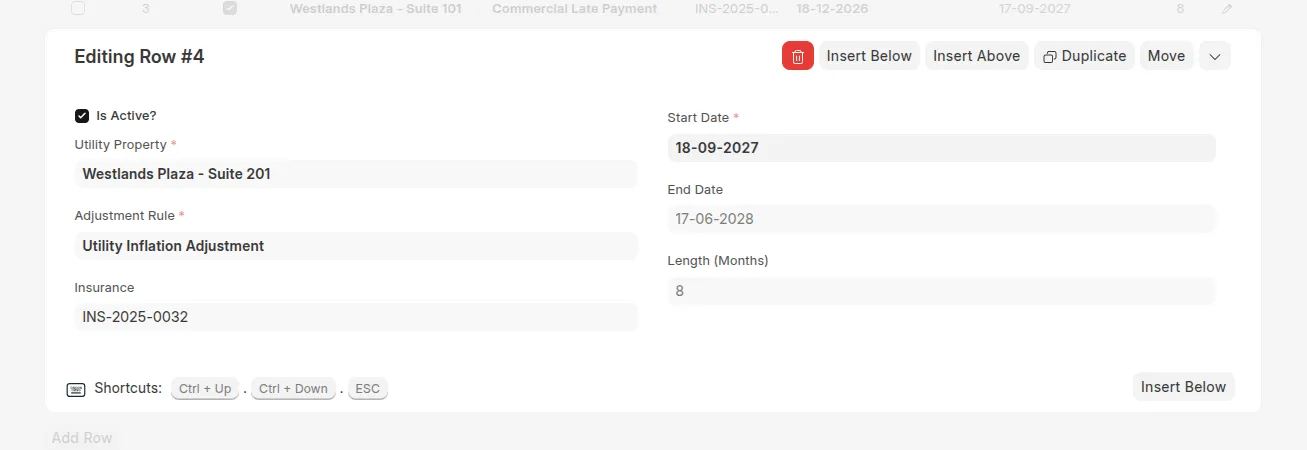
Task: Click the Start Date field
Action: [942, 148]
